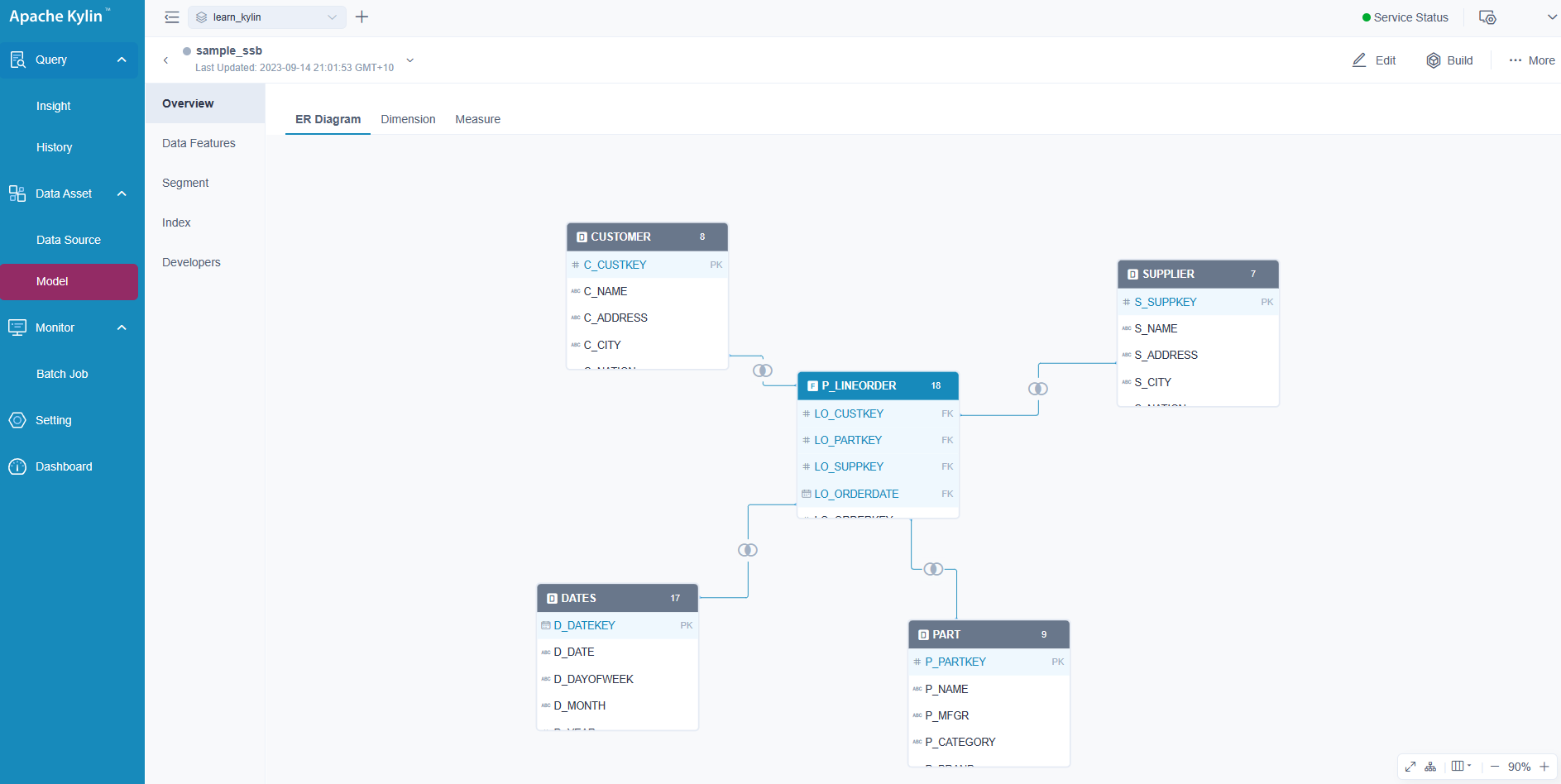
Task: Go back with the left arrow icon
Action: (x=165, y=60)
